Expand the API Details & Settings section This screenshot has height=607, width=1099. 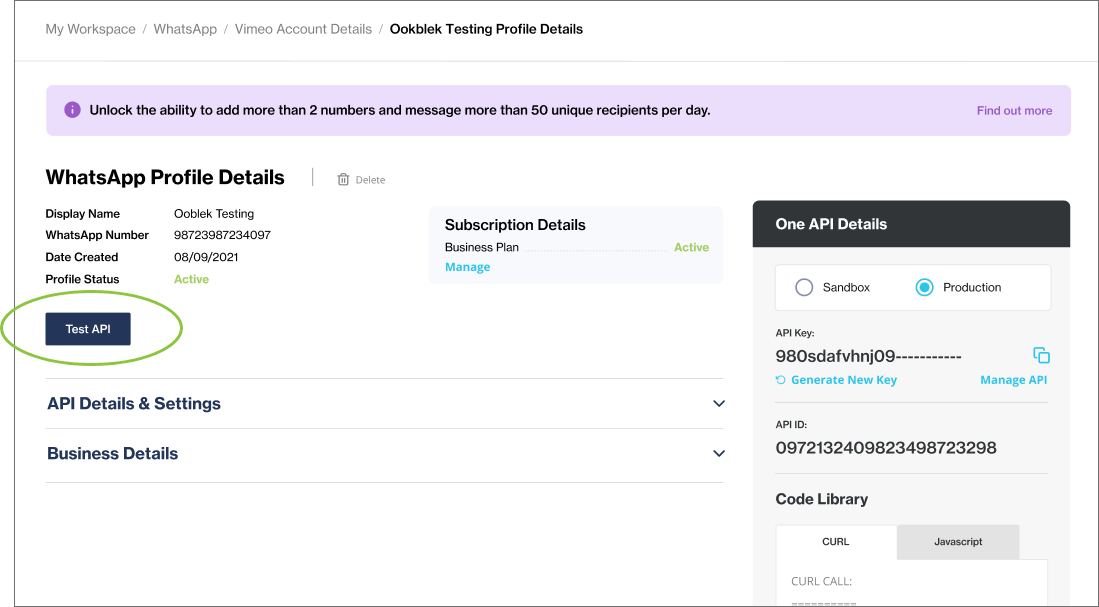point(718,404)
